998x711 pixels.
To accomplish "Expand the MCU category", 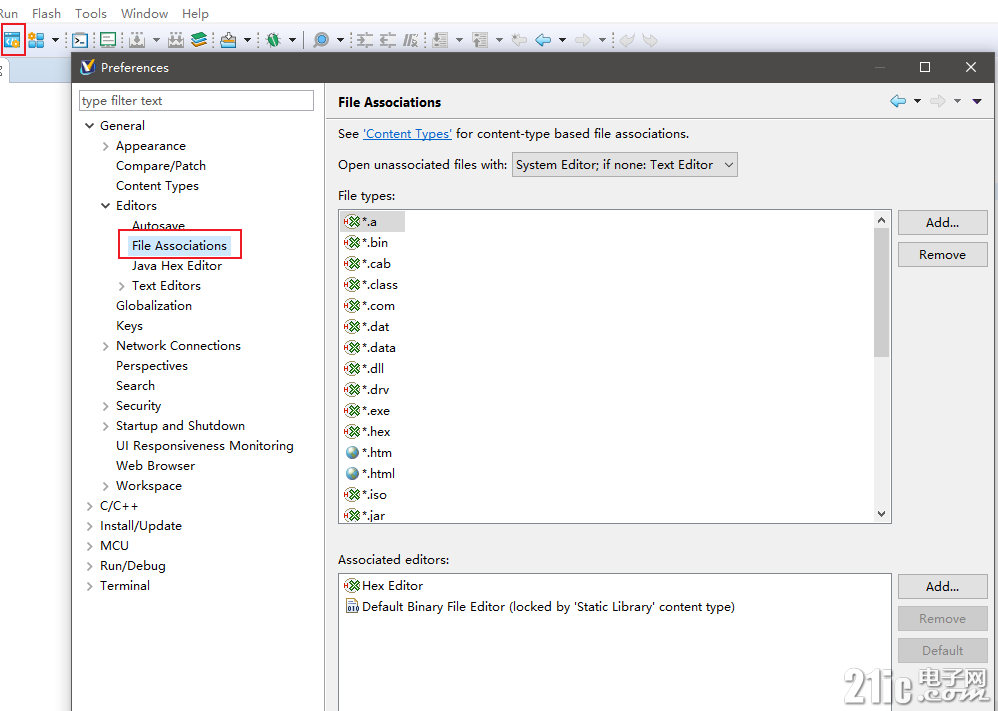I will click(90, 546).
